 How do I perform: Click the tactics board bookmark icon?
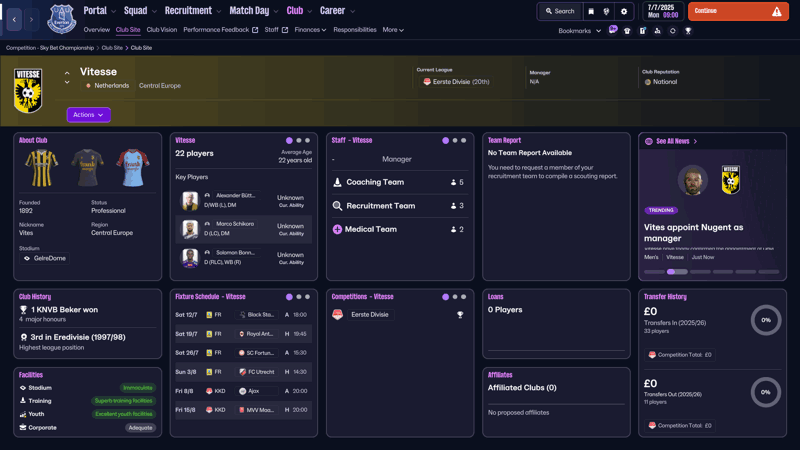[x=642, y=31]
